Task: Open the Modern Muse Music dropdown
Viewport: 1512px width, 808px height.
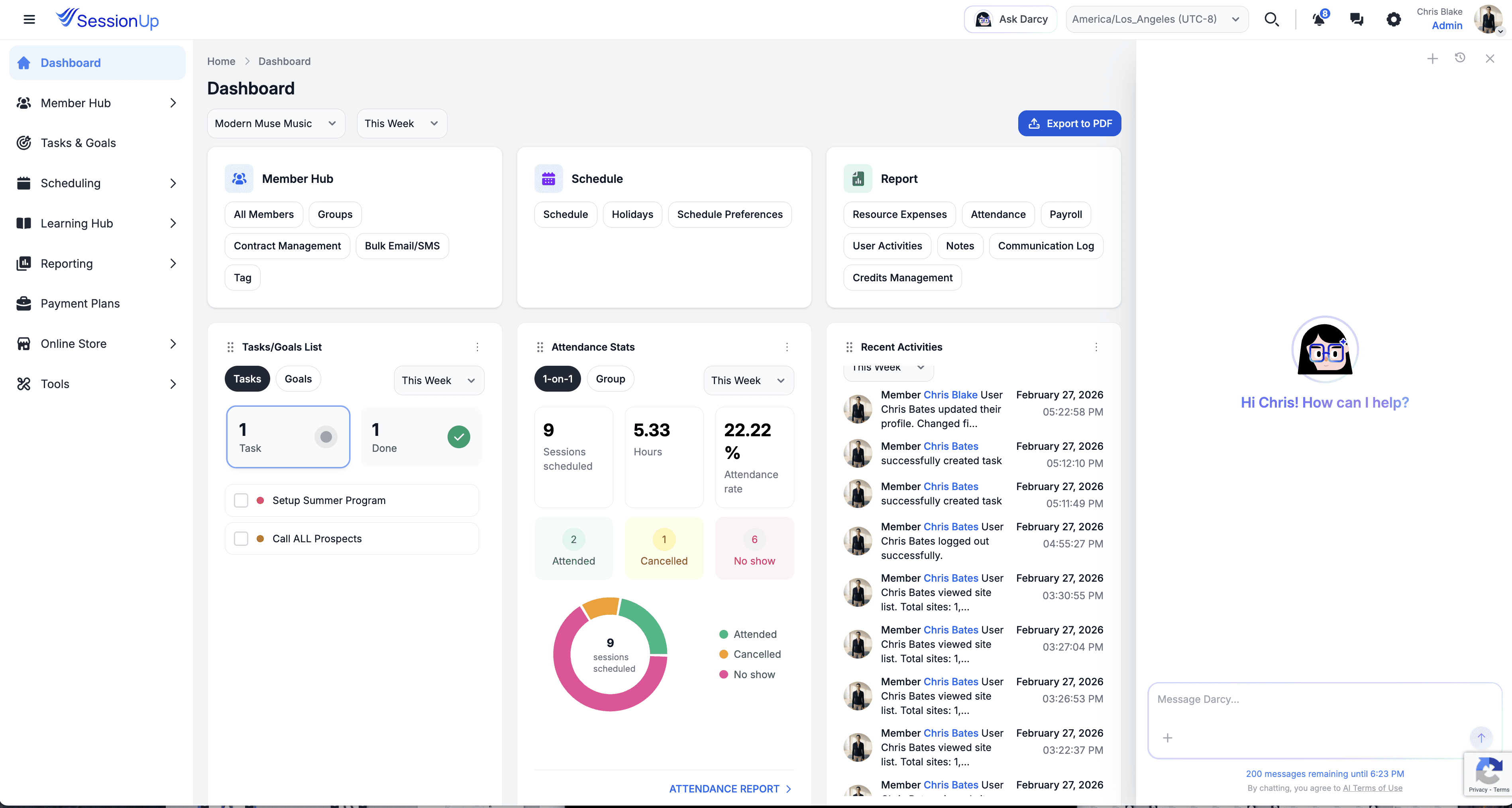Action: click(x=276, y=123)
